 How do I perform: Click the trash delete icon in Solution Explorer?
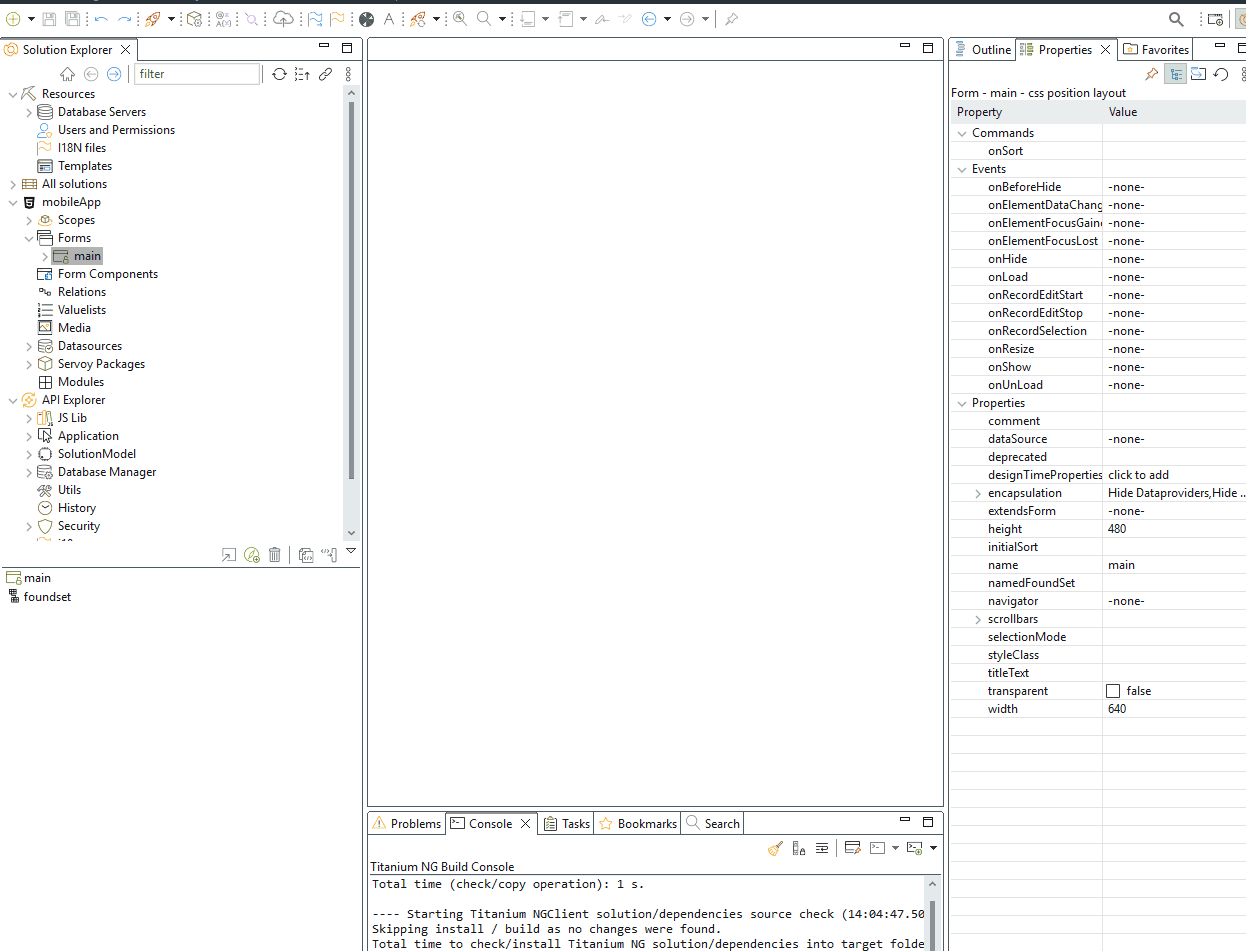point(275,555)
